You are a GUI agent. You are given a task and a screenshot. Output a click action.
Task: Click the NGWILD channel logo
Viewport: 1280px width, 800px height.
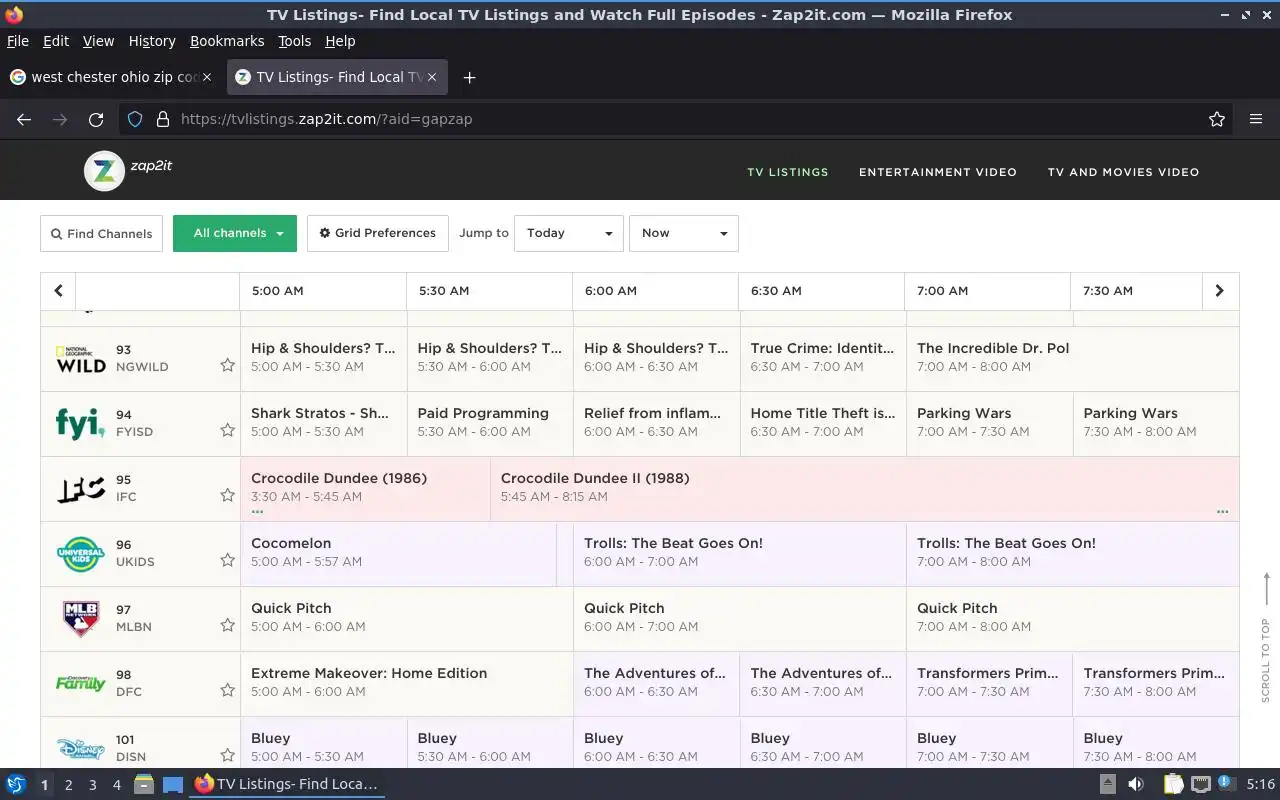[x=80, y=359]
